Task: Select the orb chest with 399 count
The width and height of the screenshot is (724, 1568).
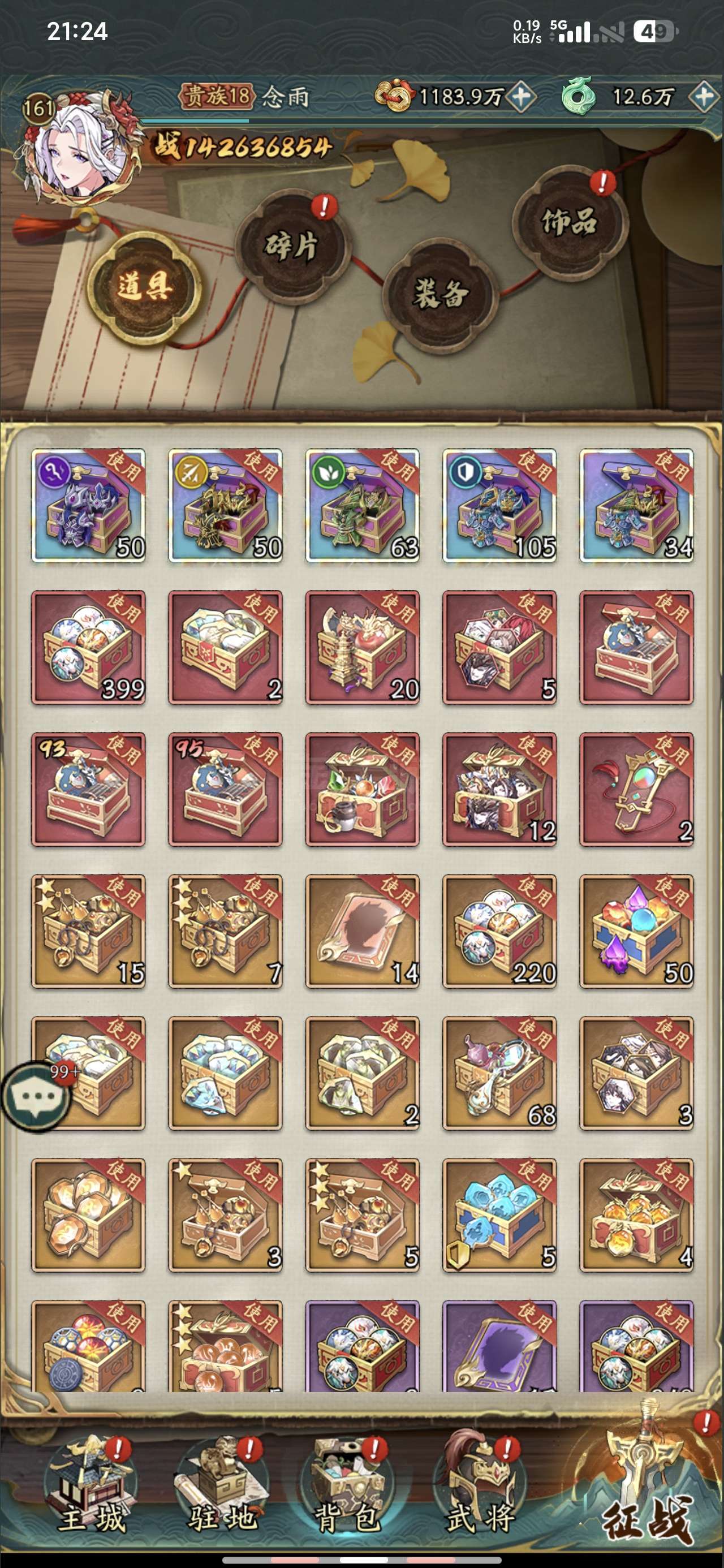Action: [x=88, y=647]
